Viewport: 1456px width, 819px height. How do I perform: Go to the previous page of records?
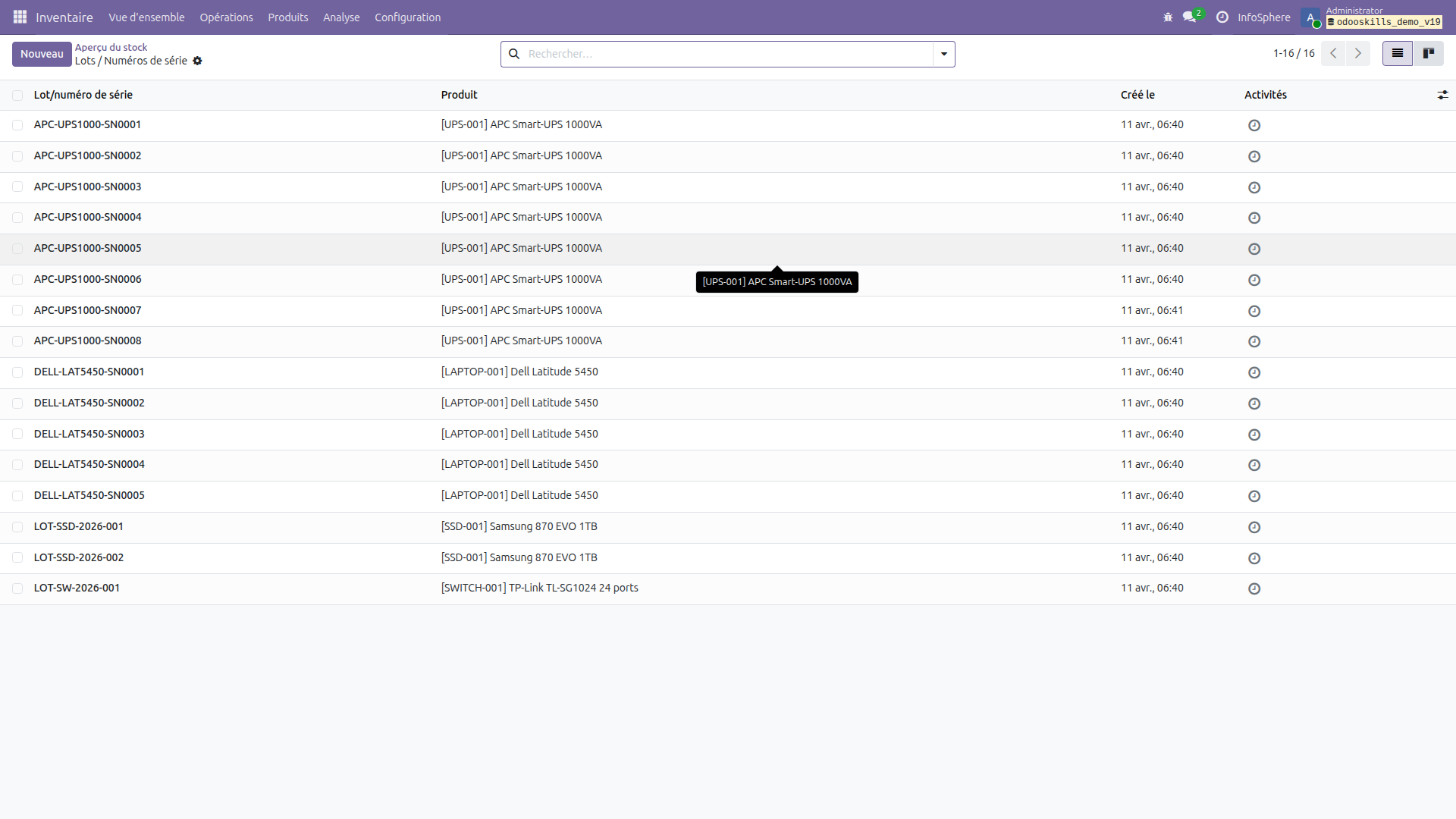[1332, 53]
